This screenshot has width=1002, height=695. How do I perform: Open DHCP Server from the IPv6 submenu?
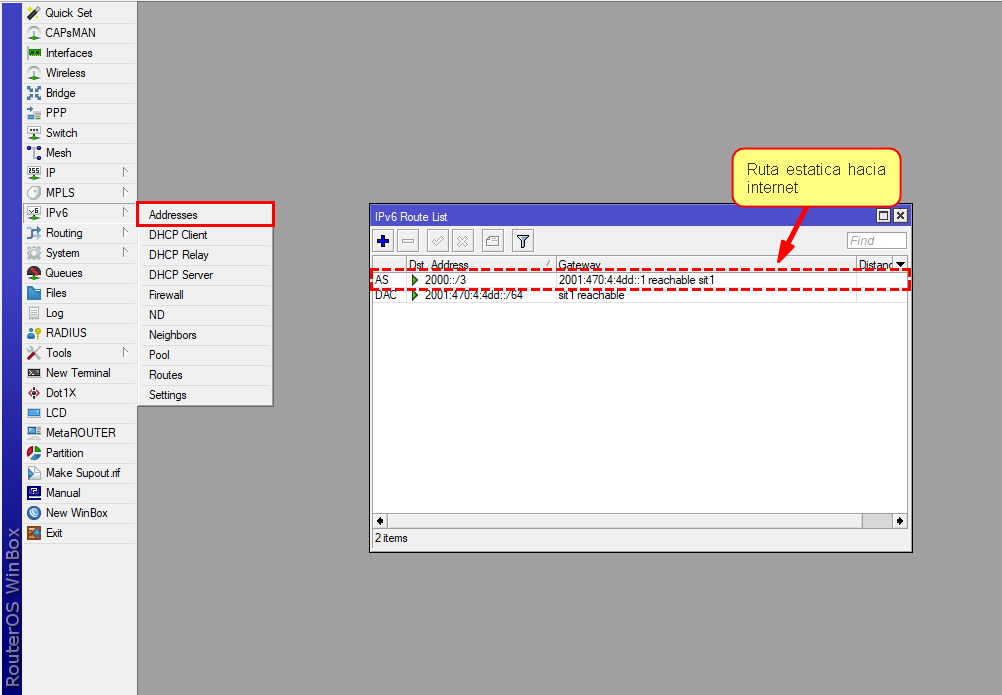181,275
